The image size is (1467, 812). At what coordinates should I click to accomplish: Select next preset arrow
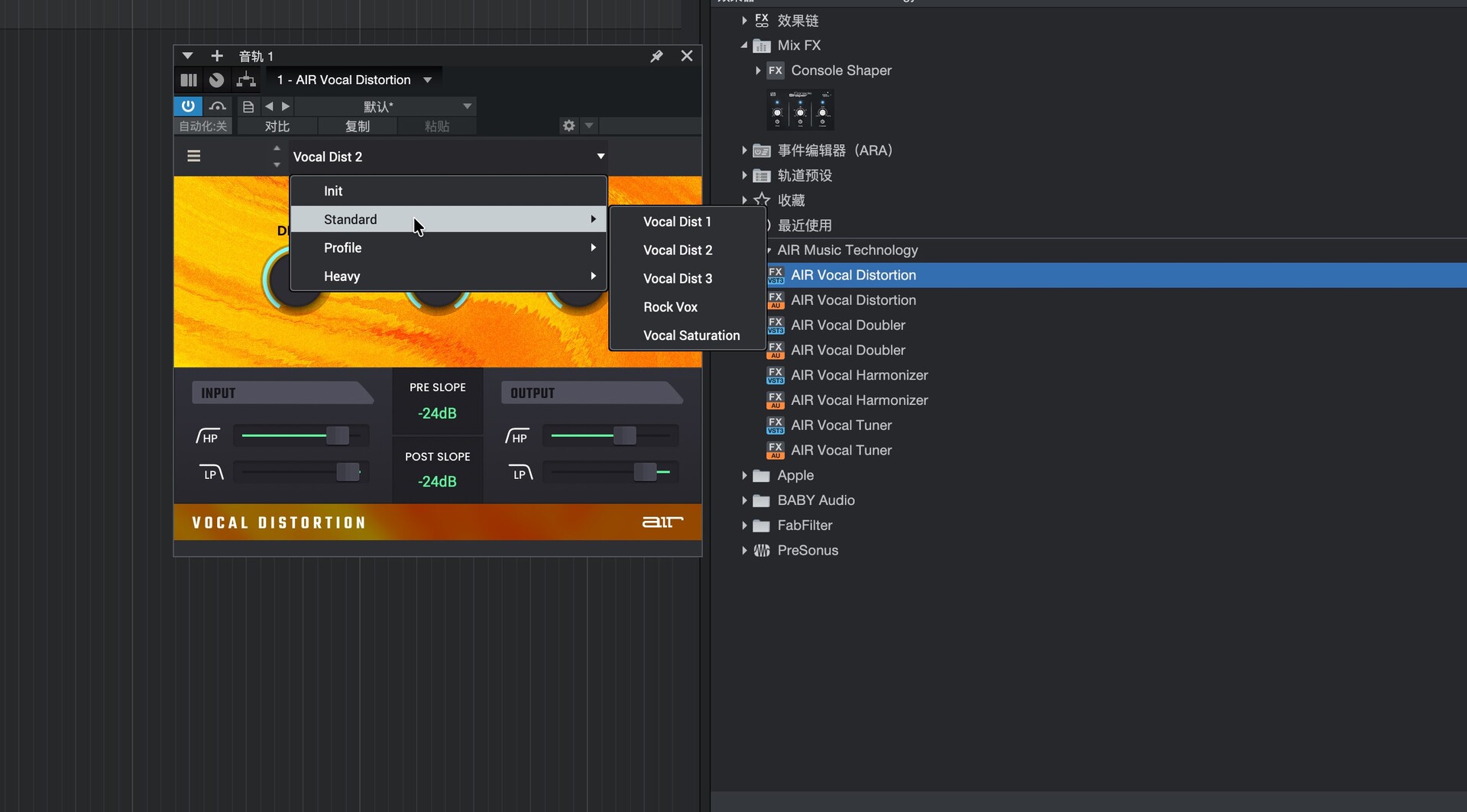click(286, 106)
